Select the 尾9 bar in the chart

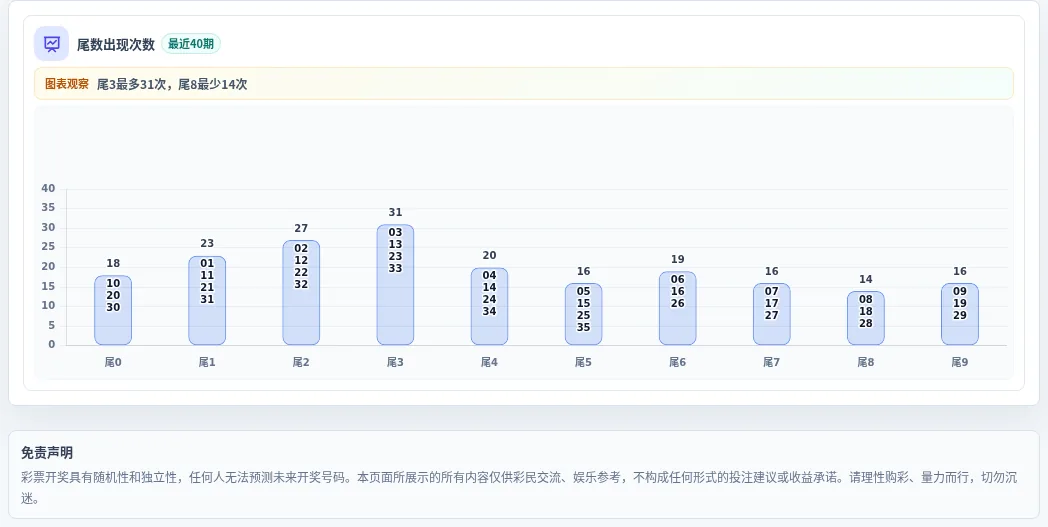960,314
